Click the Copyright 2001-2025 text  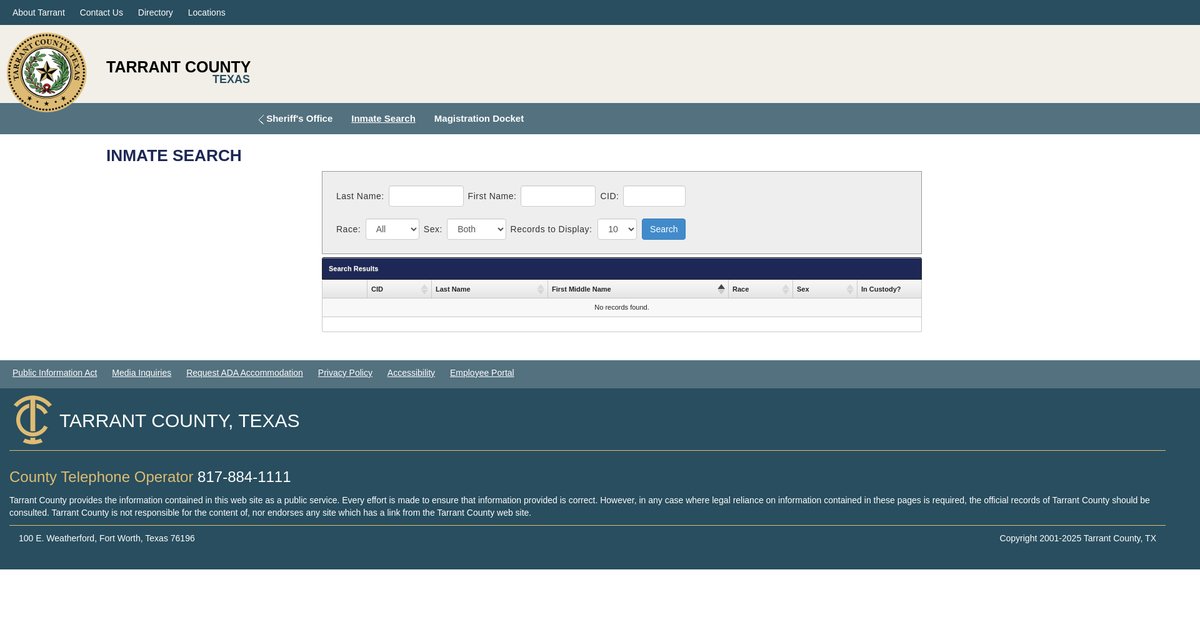pos(1078,538)
